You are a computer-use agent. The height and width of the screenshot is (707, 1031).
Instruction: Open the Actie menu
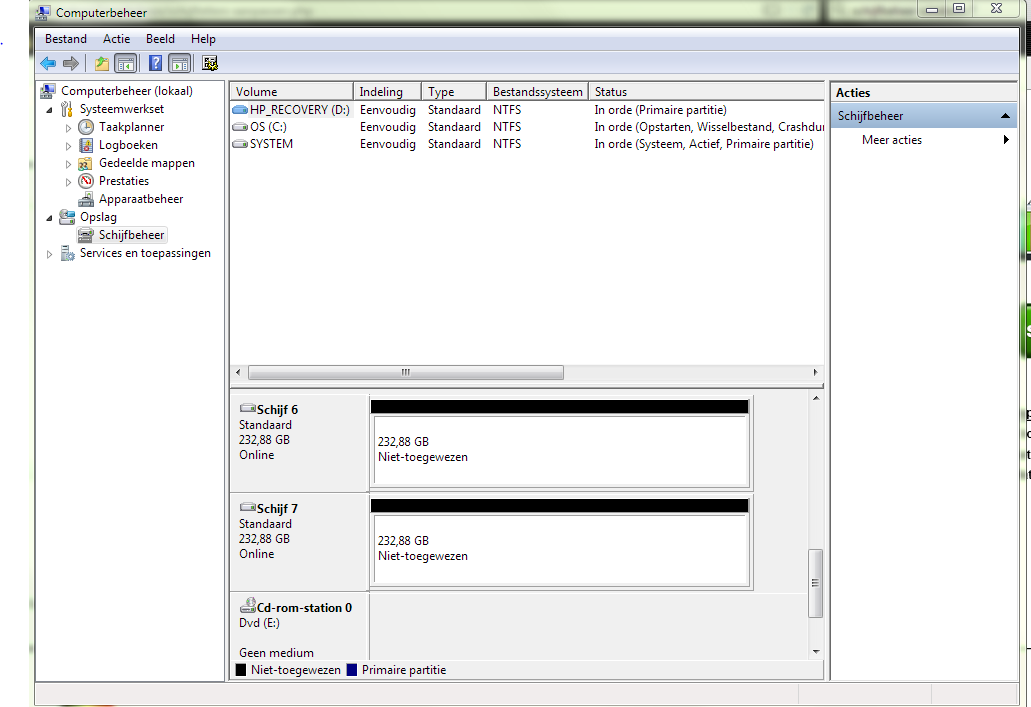point(116,39)
